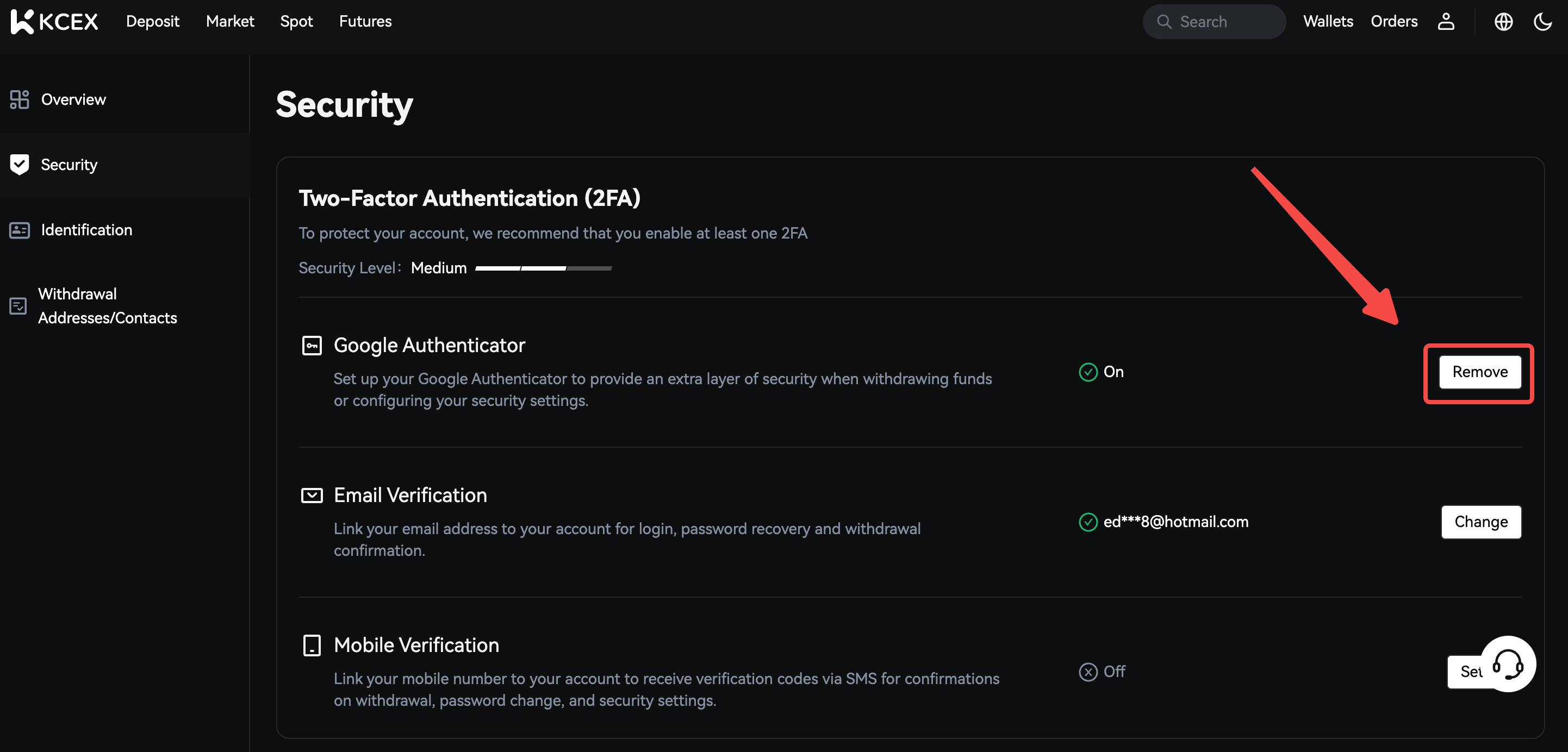Click the Security shield icon in sidebar

click(x=20, y=164)
